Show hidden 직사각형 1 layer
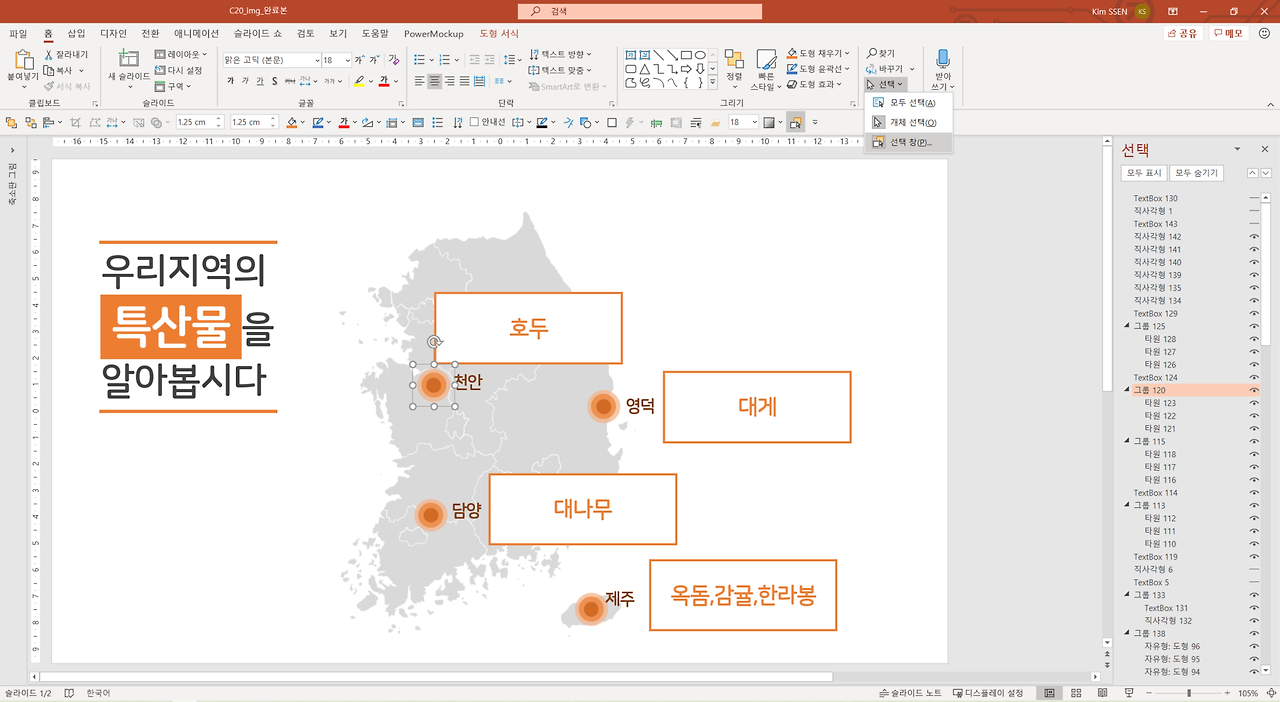 click(x=1254, y=211)
